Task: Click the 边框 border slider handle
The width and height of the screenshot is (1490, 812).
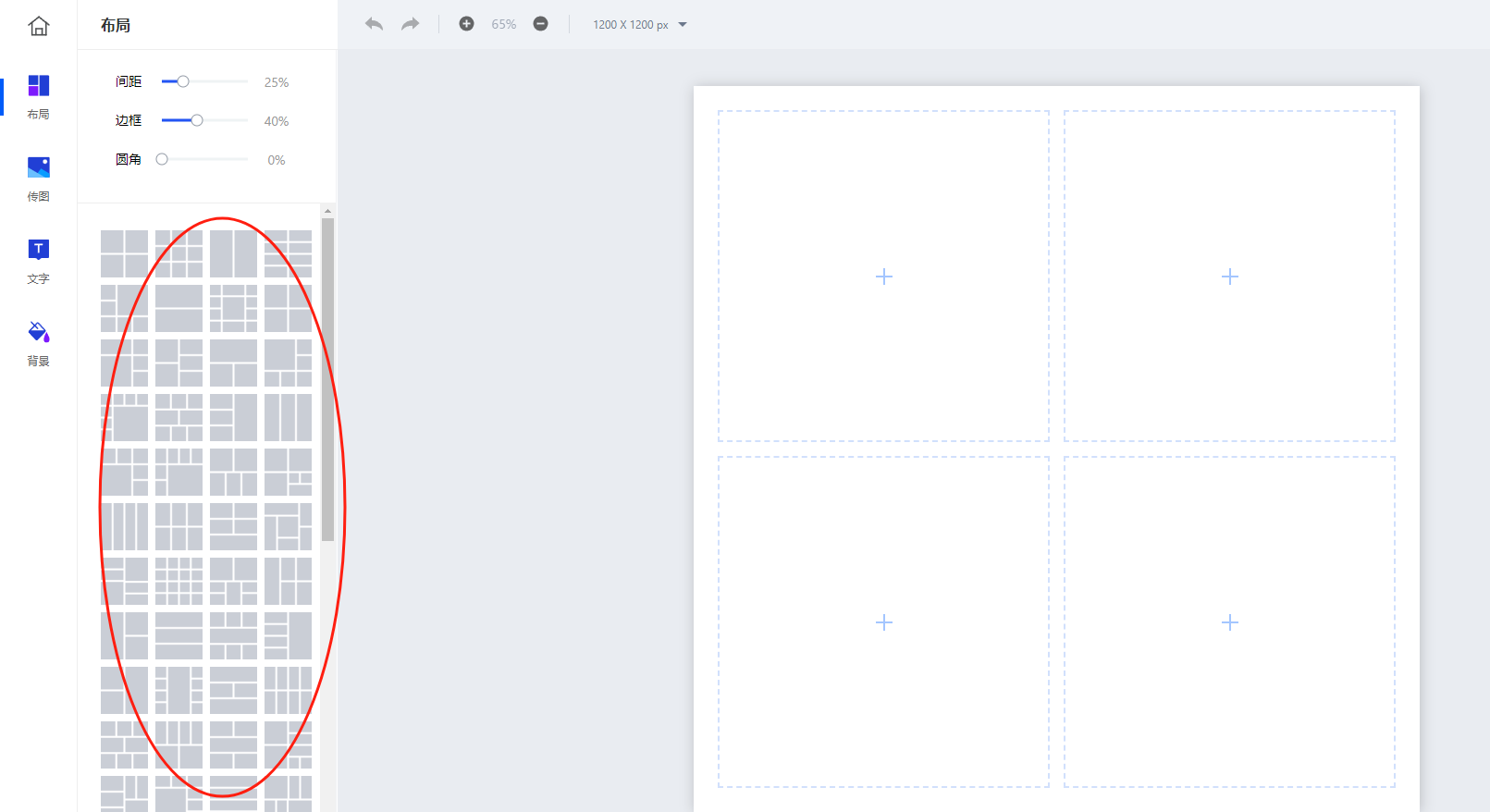Action: (x=197, y=120)
